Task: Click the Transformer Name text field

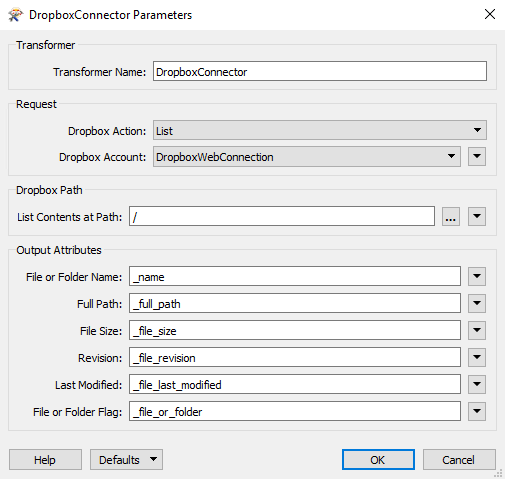Action: coord(320,71)
